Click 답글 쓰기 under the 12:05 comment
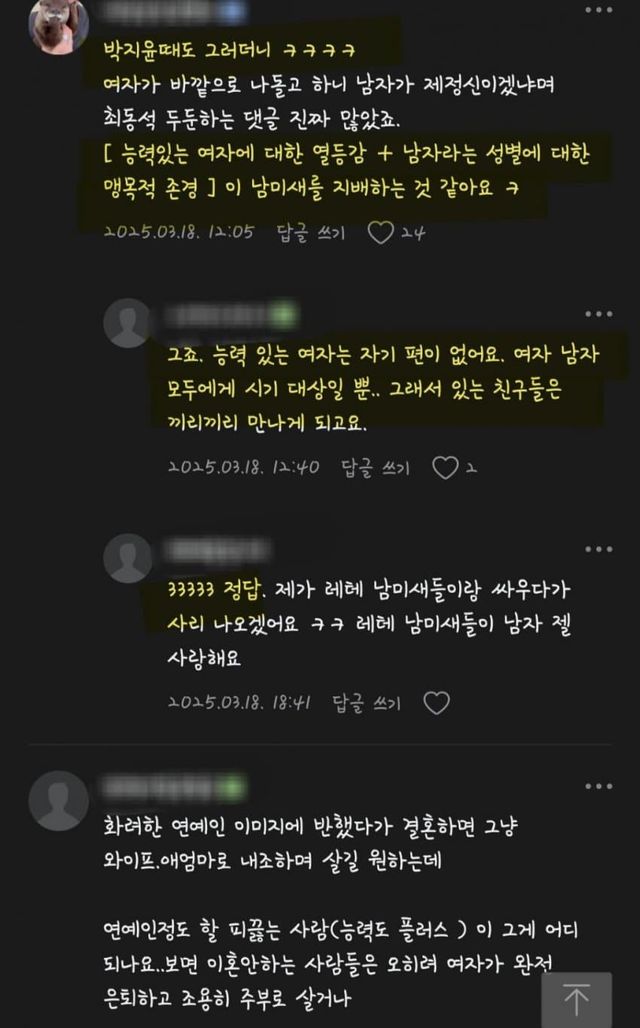 coord(311,233)
